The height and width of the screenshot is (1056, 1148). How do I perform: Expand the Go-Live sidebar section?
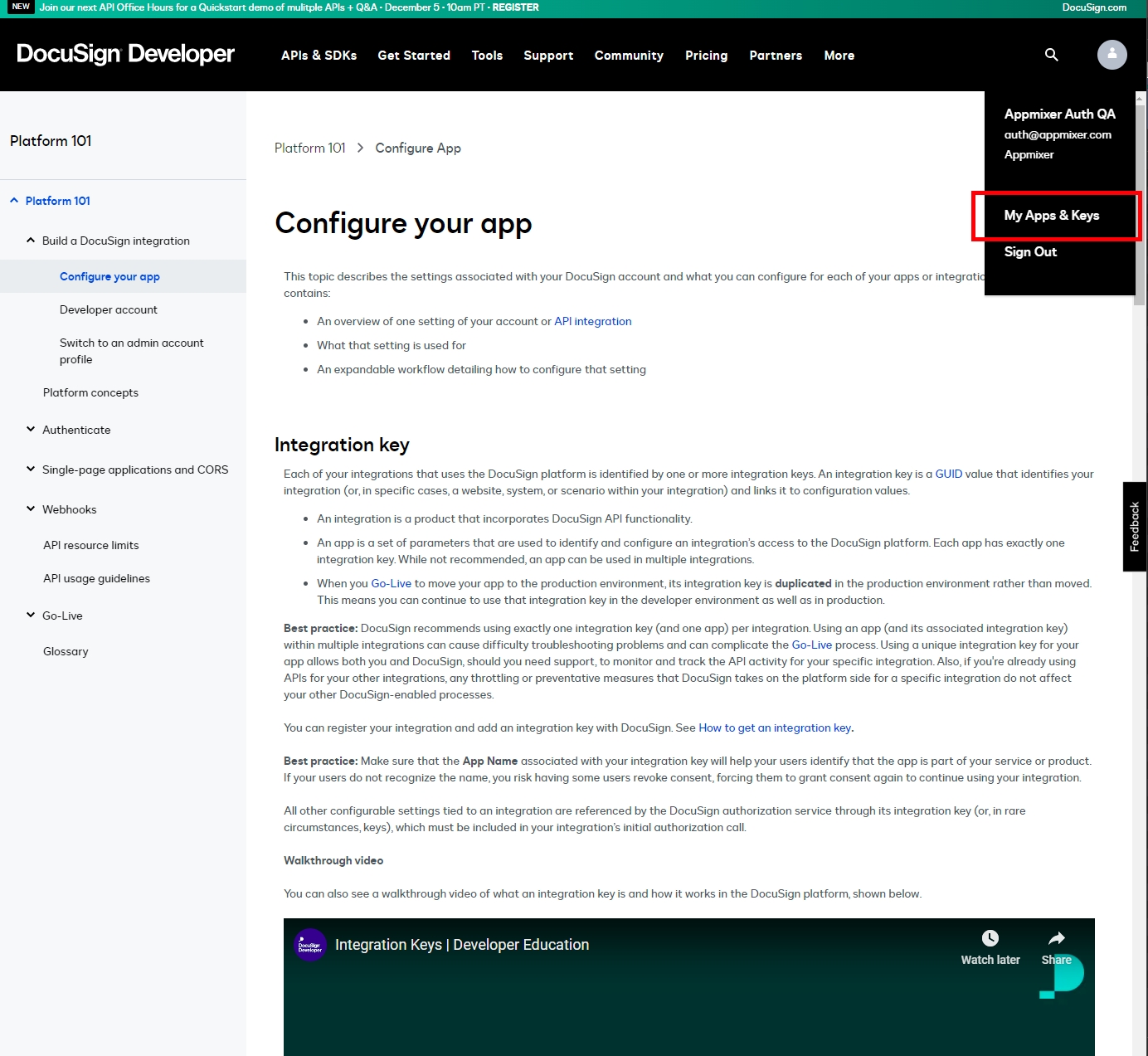pyautogui.click(x=31, y=616)
